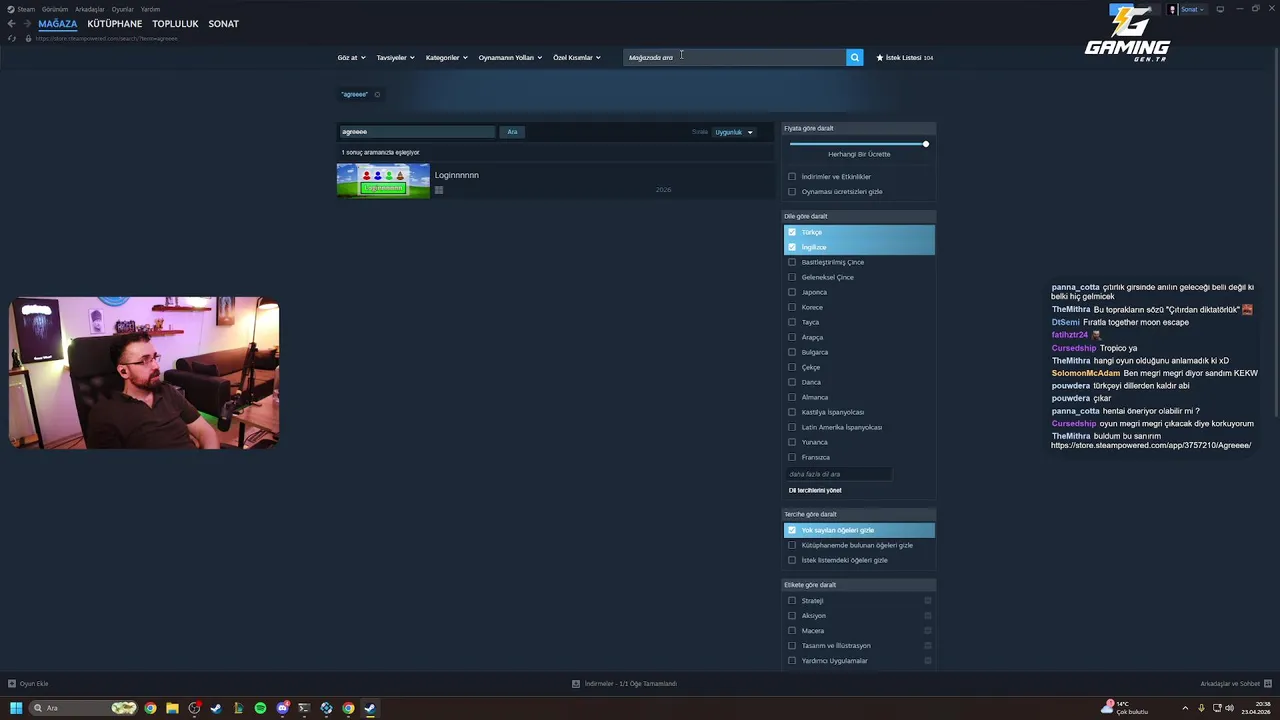Switch to the KÜTÜPHANE tab
Screen dimensions: 1280x720
click(x=114, y=23)
